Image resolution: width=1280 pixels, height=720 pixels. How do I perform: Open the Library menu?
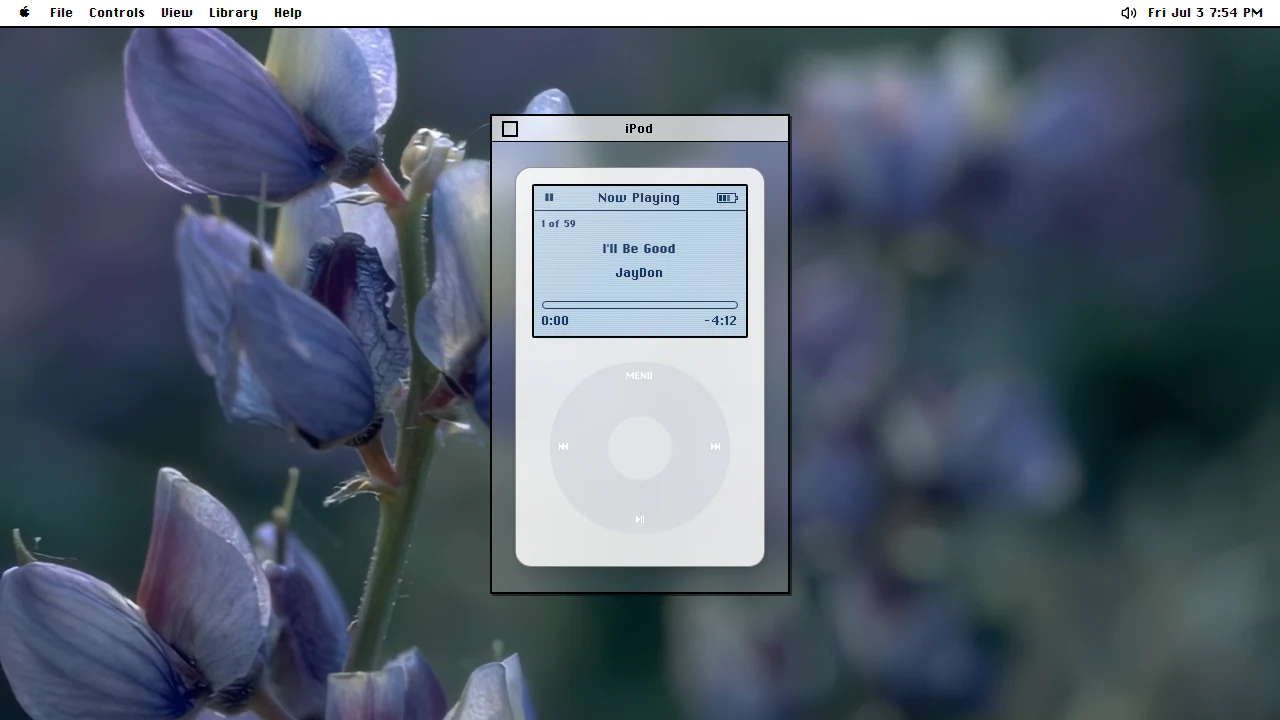[233, 13]
